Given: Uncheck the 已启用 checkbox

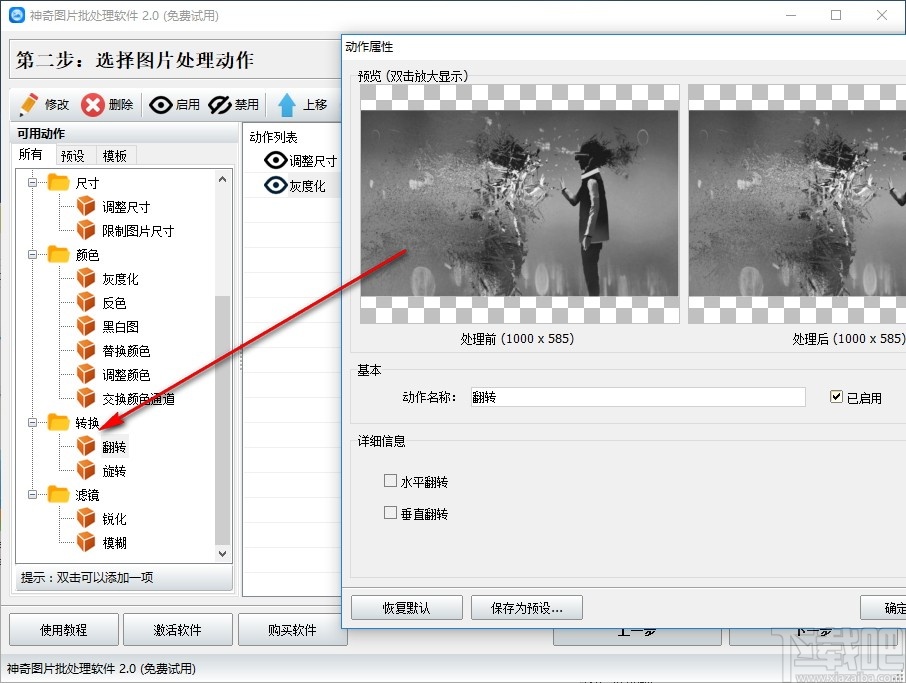Looking at the screenshot, I should (x=836, y=396).
